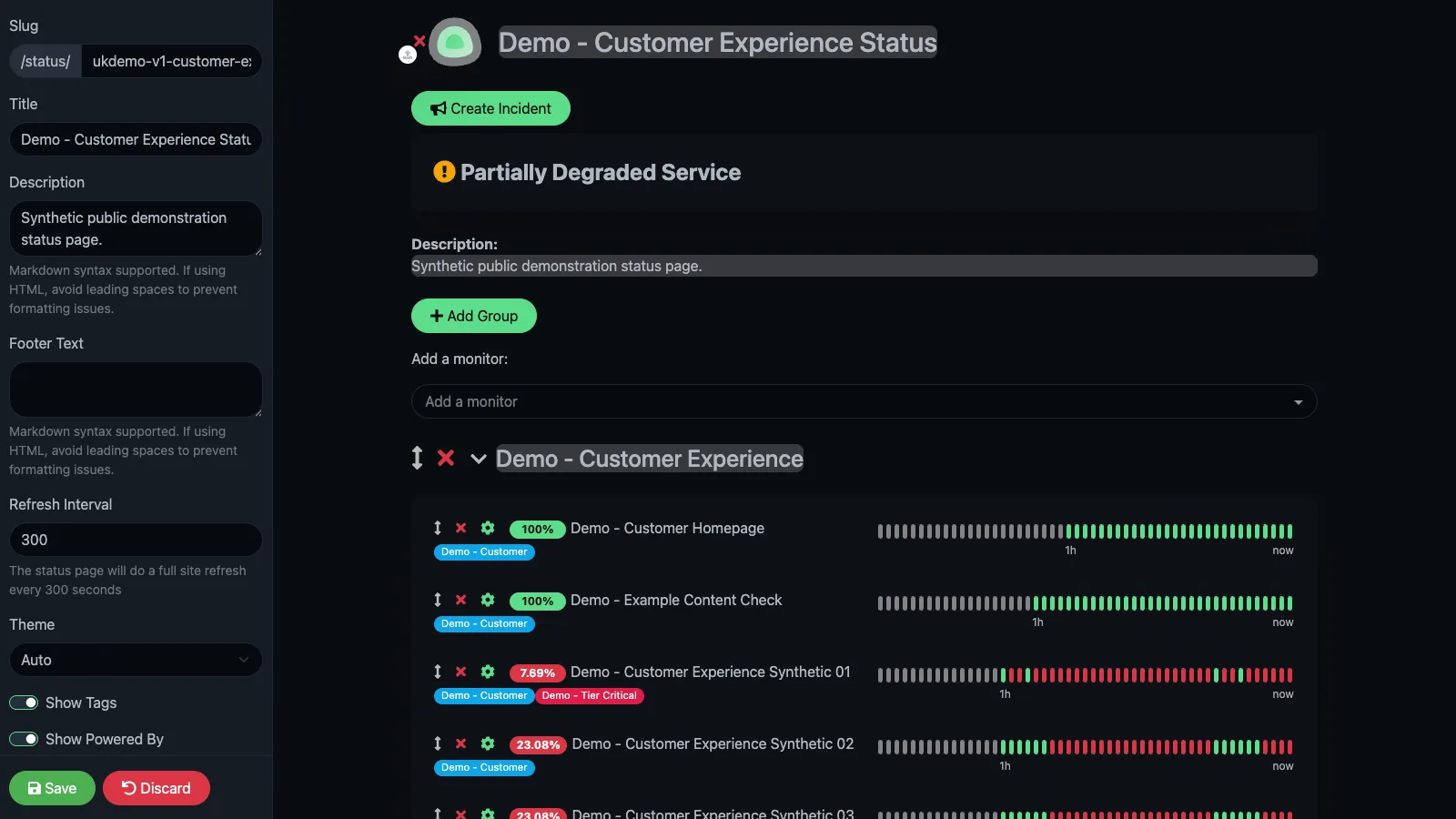Collapse the Demo - Customer Experience group
This screenshot has height=819, width=1456.
tap(478, 459)
